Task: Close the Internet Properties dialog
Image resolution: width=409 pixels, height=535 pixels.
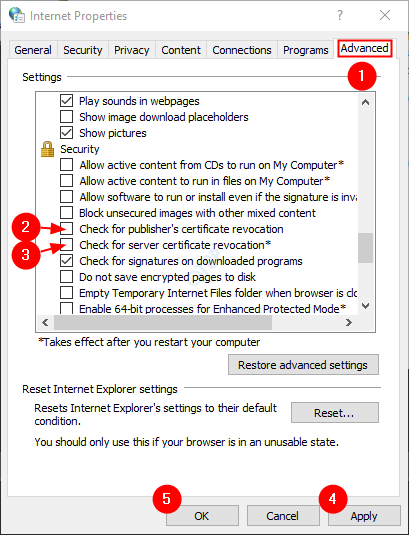Action: (385, 15)
